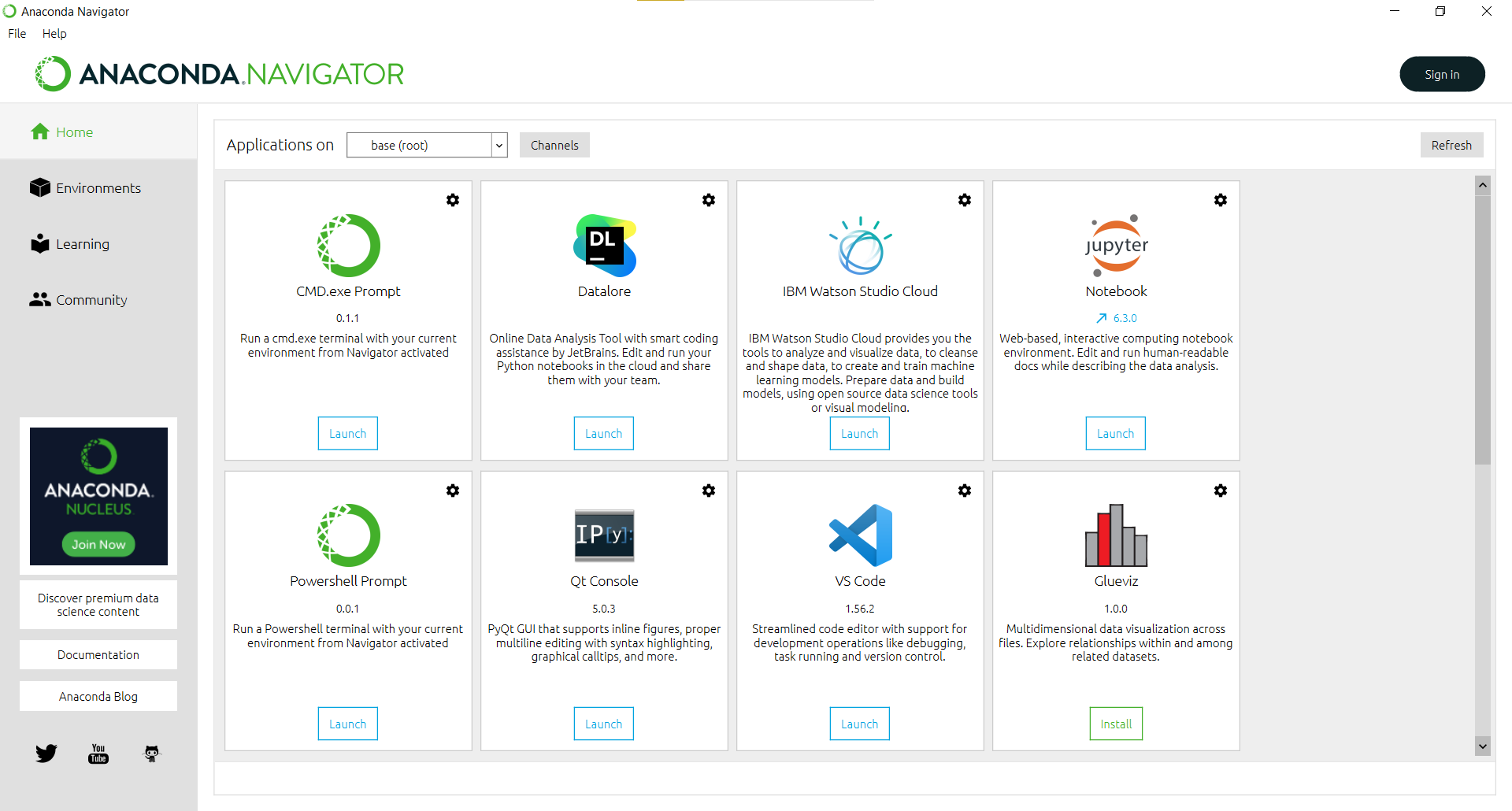This screenshot has width=1512, height=811.
Task: Refresh the applications list
Action: (1451, 145)
